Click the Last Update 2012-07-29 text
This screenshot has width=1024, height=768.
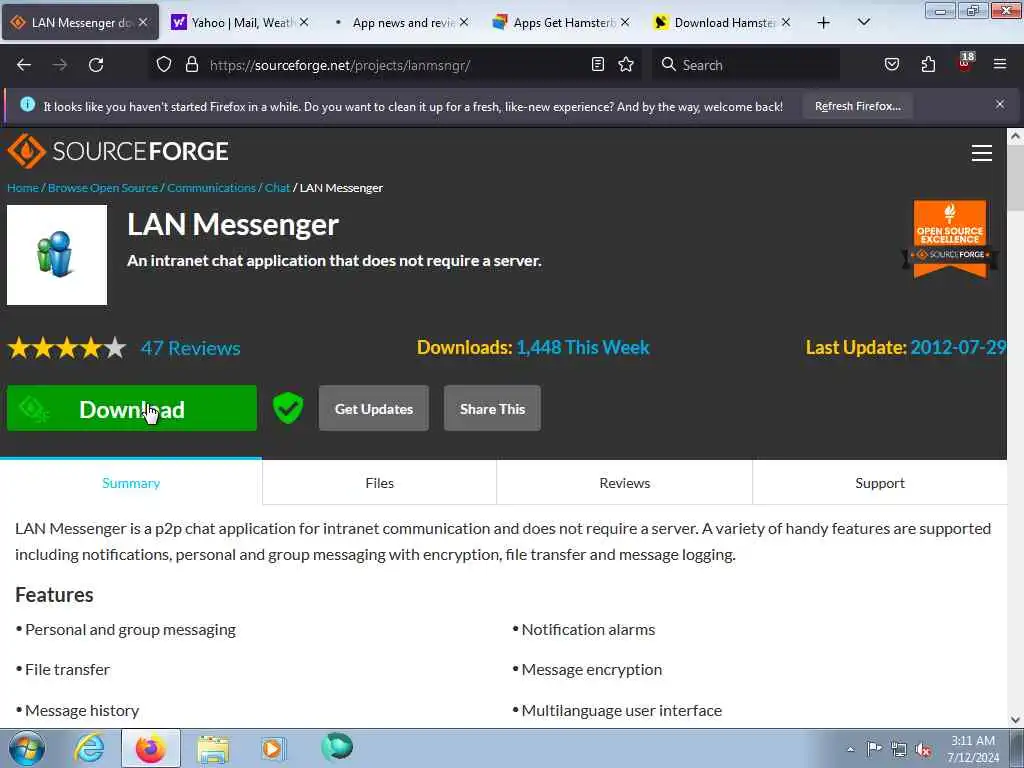(x=906, y=347)
